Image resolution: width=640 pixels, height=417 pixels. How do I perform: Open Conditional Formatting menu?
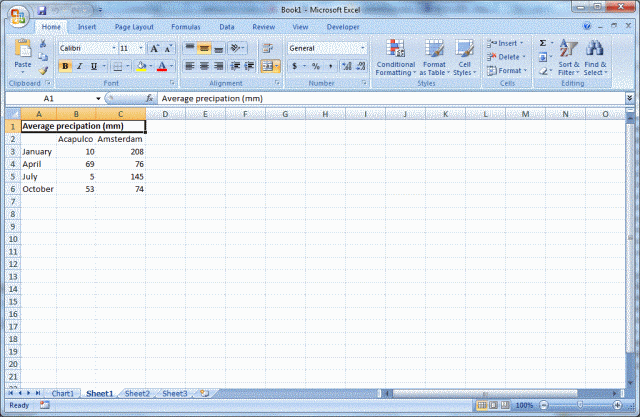point(395,58)
